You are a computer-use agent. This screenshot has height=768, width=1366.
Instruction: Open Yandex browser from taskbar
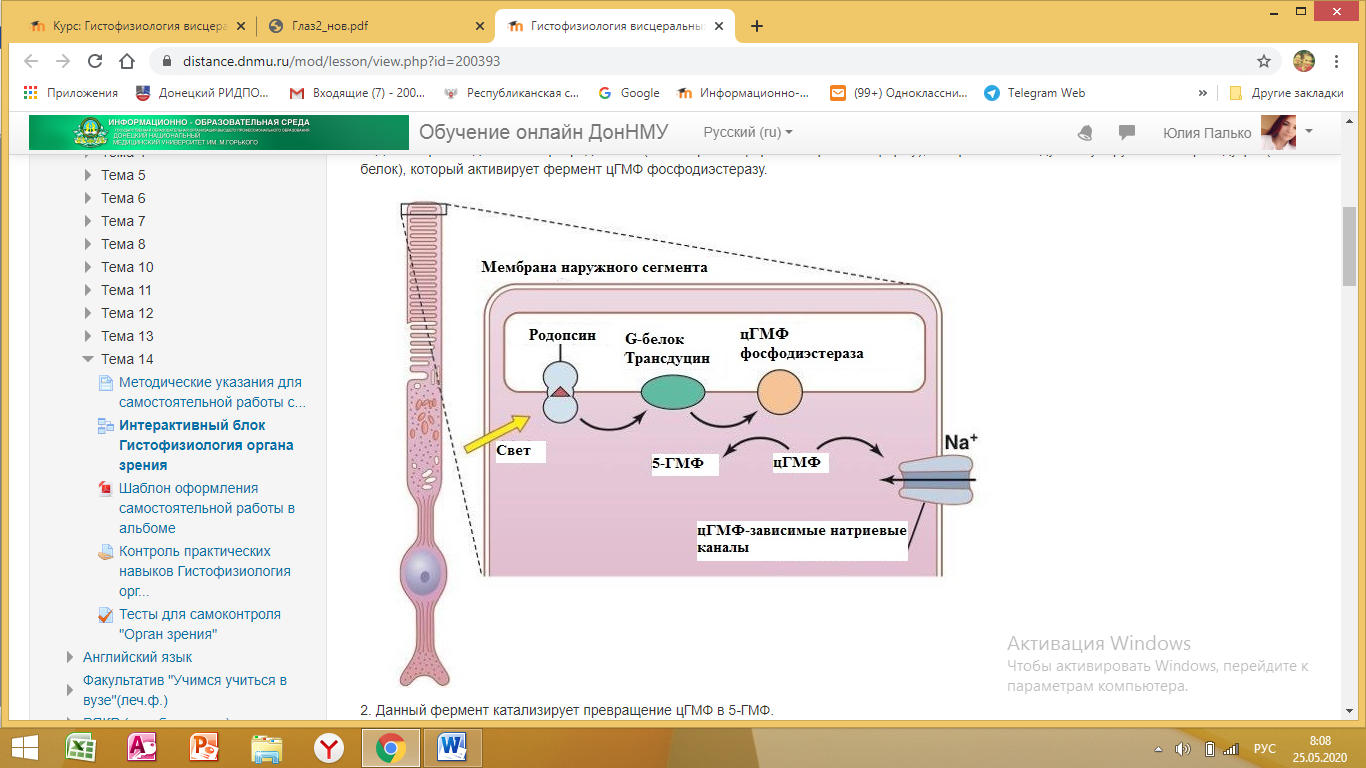[x=328, y=747]
